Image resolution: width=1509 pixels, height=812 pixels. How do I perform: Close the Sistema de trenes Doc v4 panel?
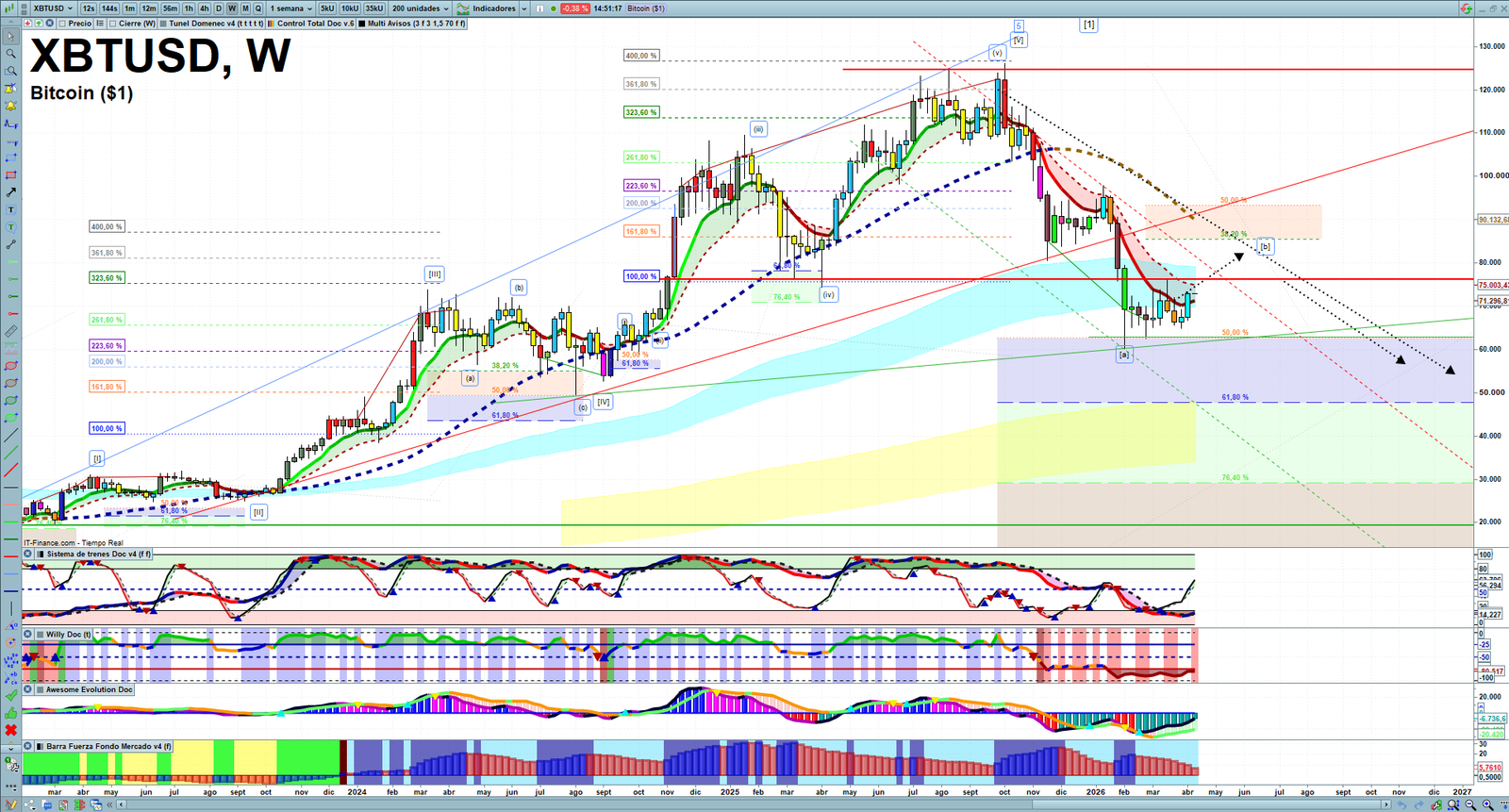pyautogui.click(x=27, y=555)
